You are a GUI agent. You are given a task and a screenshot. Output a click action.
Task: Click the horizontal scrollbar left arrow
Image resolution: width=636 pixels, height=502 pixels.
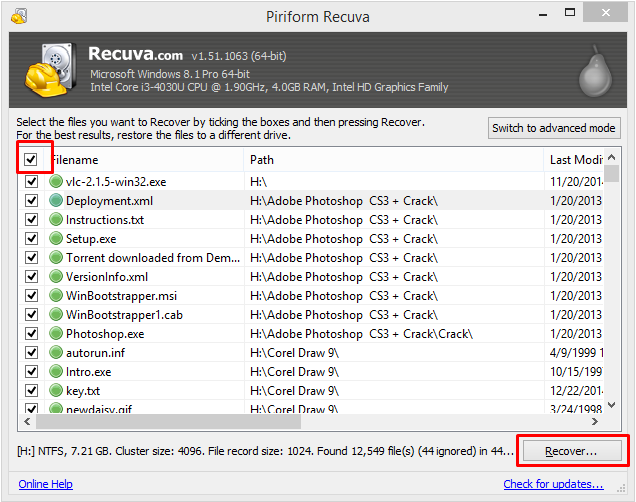click(x=27, y=422)
